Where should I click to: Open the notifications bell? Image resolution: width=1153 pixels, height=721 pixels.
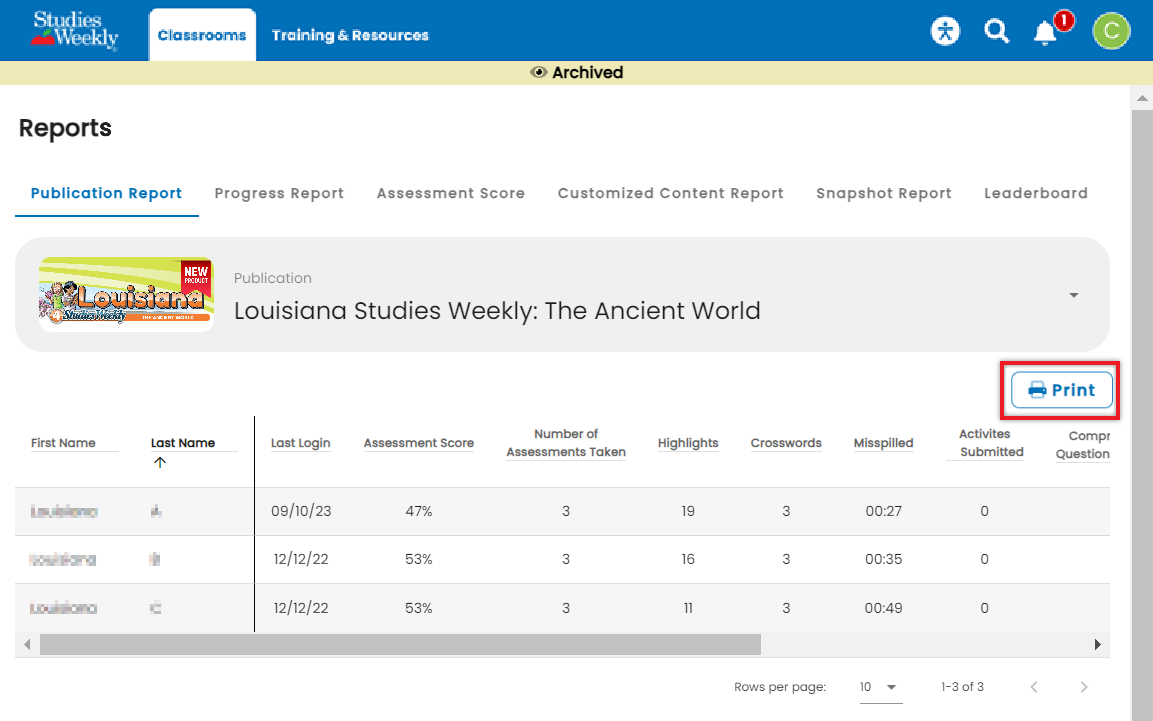[x=1045, y=33]
